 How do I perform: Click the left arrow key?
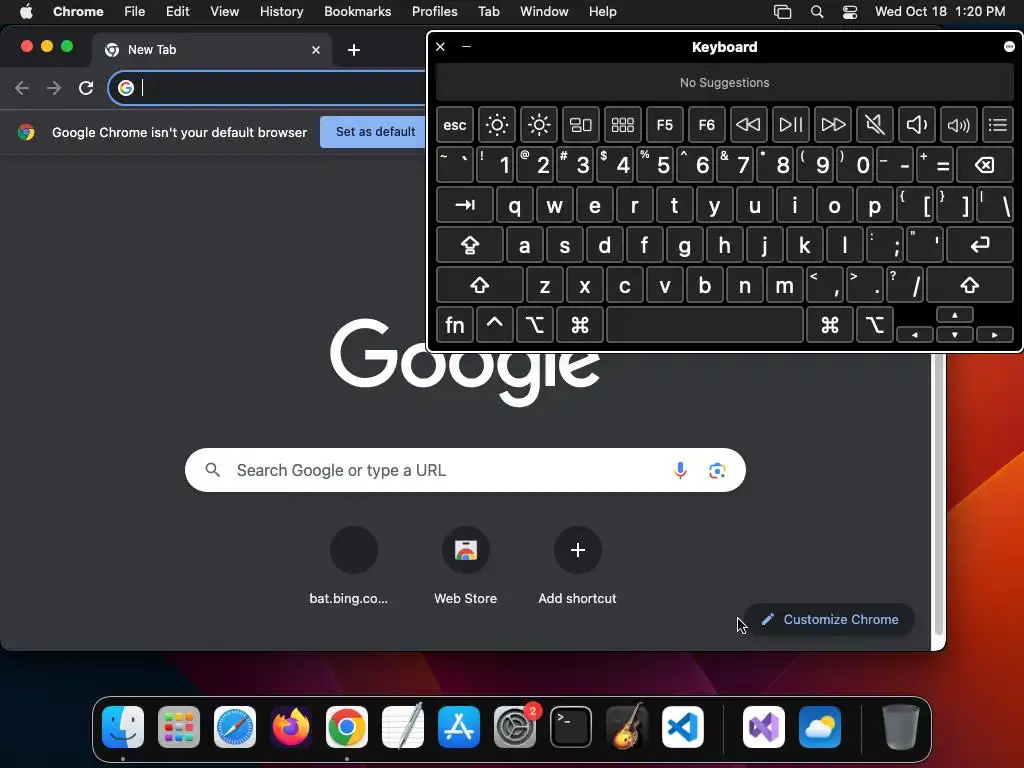(x=915, y=334)
